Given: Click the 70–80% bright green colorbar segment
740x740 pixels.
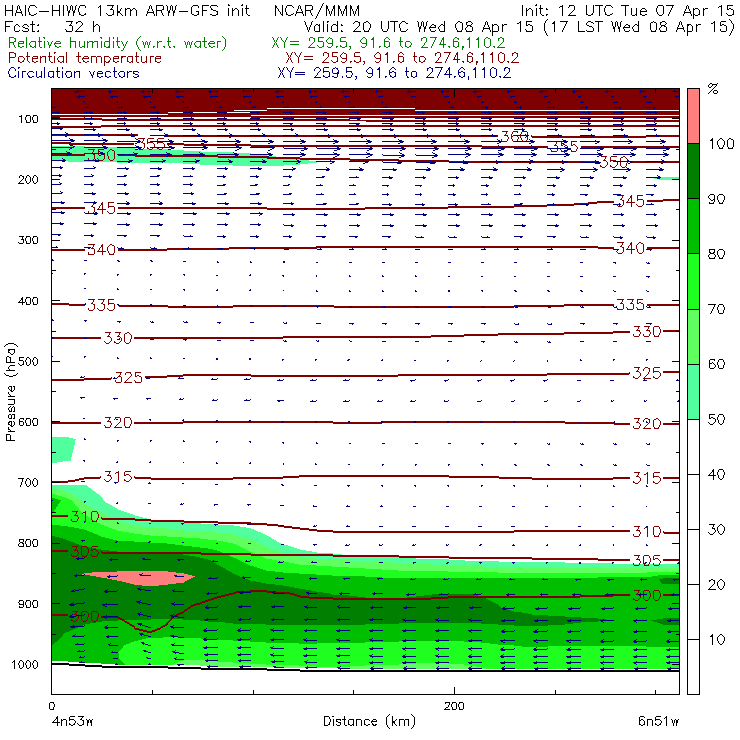Looking at the screenshot, I should point(693,281).
